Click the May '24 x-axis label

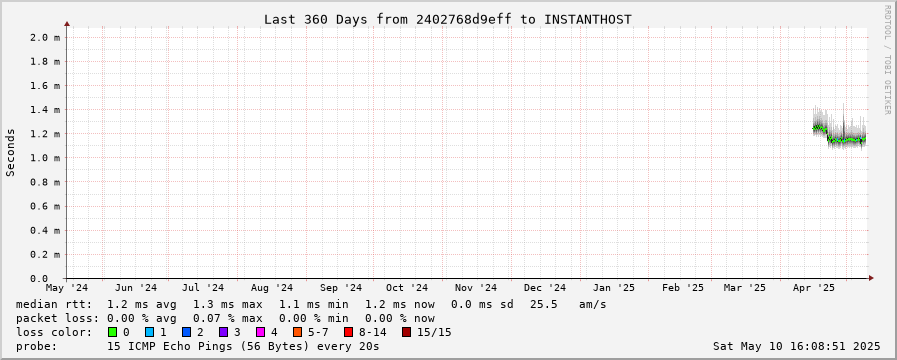pos(67,287)
